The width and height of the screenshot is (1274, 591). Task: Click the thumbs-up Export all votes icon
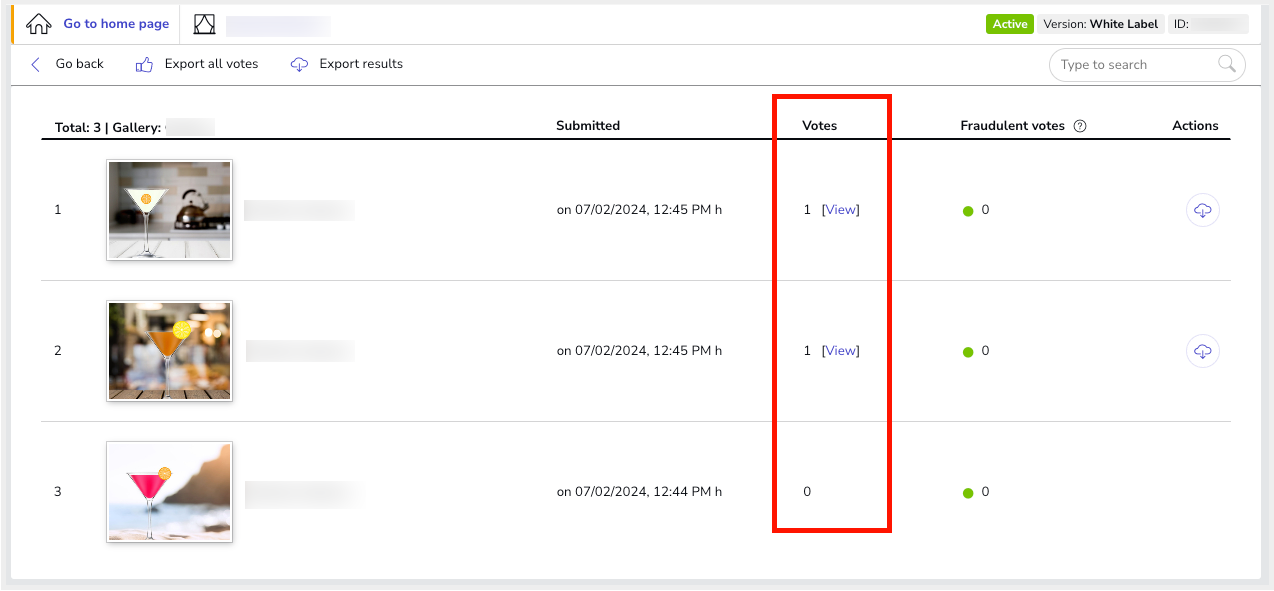tap(144, 64)
